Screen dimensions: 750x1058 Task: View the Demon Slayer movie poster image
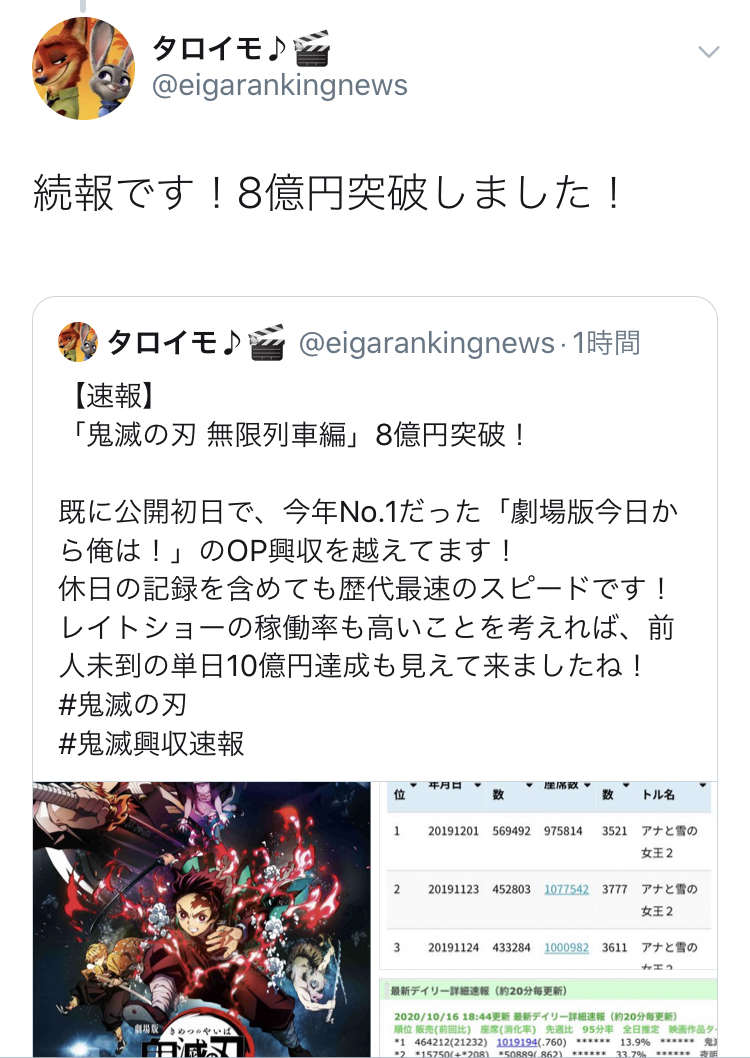click(x=202, y=920)
